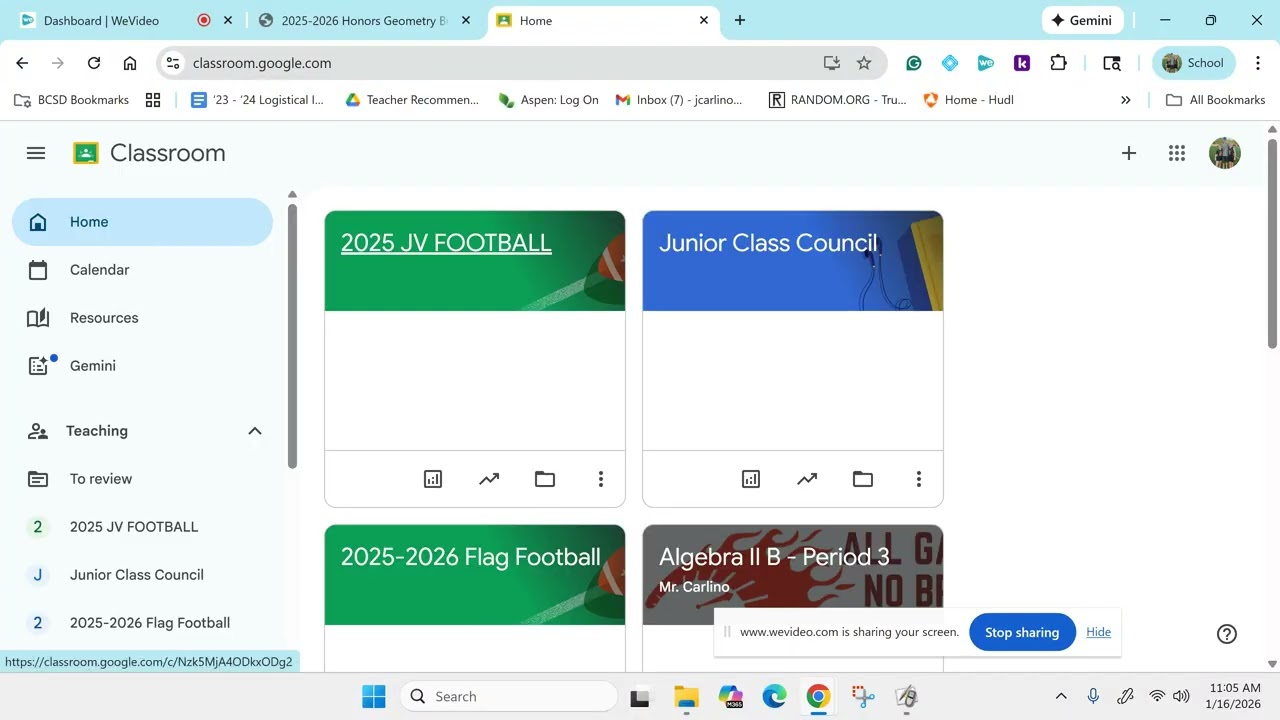The height and width of the screenshot is (720, 1280).
Task: Open the Algebra II B - Period 3 class title
Action: pyautogui.click(x=774, y=557)
